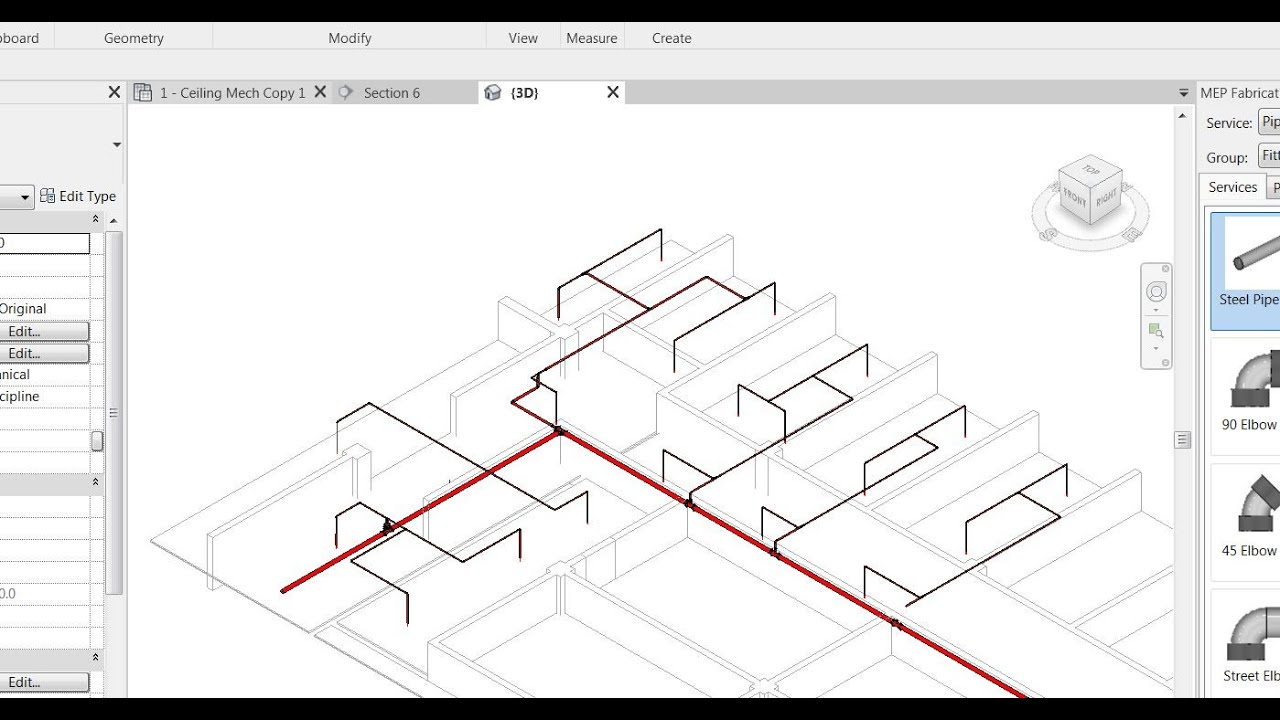Close the Properties palette

pyautogui.click(x=114, y=92)
